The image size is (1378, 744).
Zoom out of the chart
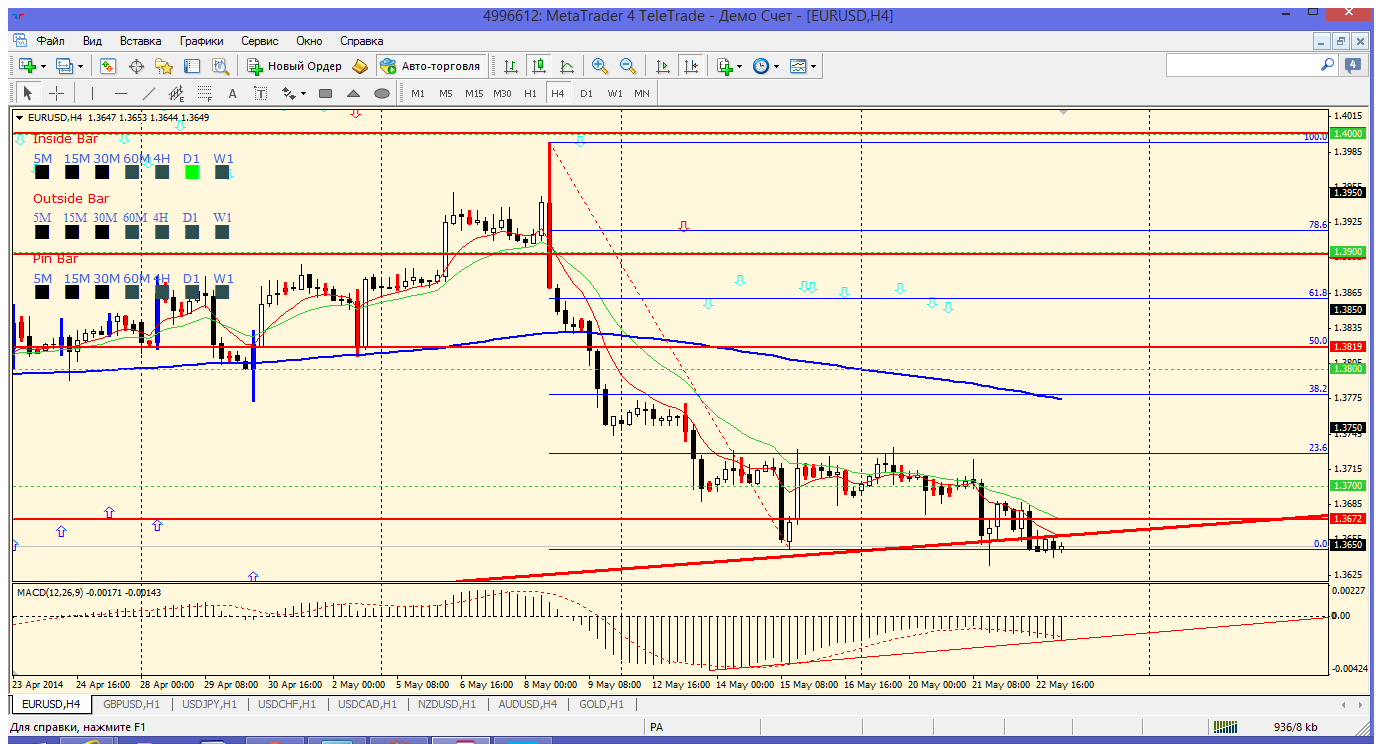pos(628,66)
